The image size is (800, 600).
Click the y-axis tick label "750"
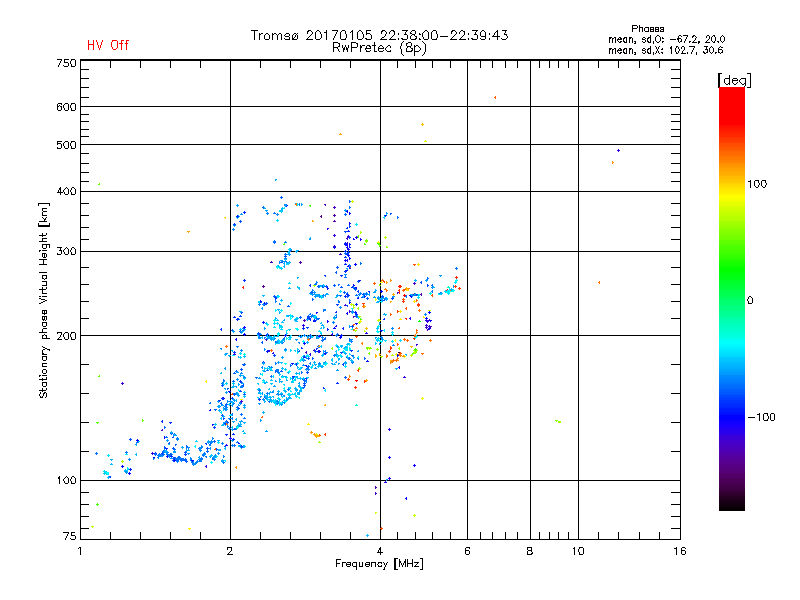[66, 63]
